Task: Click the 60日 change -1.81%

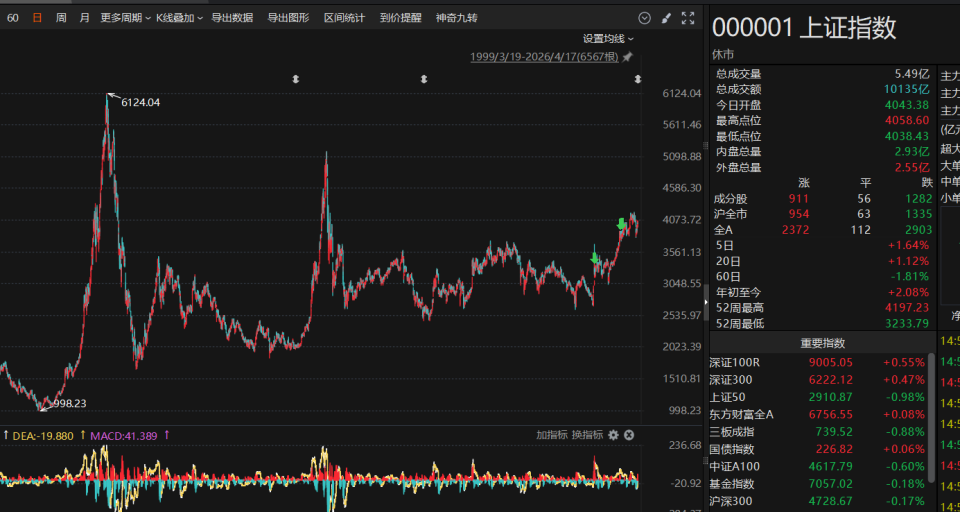Action: click(x=910, y=277)
